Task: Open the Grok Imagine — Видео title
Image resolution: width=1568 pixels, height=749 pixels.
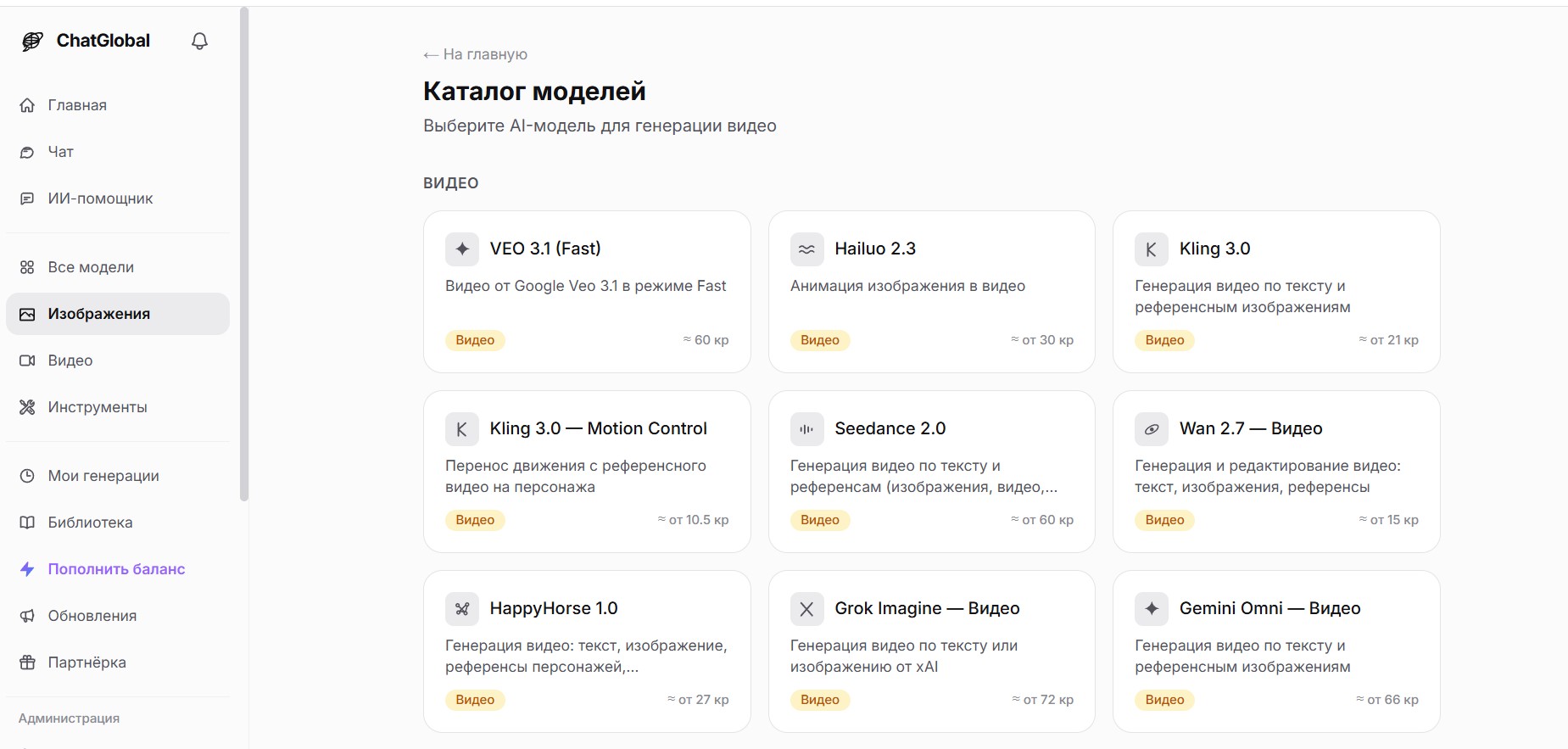Action: (927, 608)
